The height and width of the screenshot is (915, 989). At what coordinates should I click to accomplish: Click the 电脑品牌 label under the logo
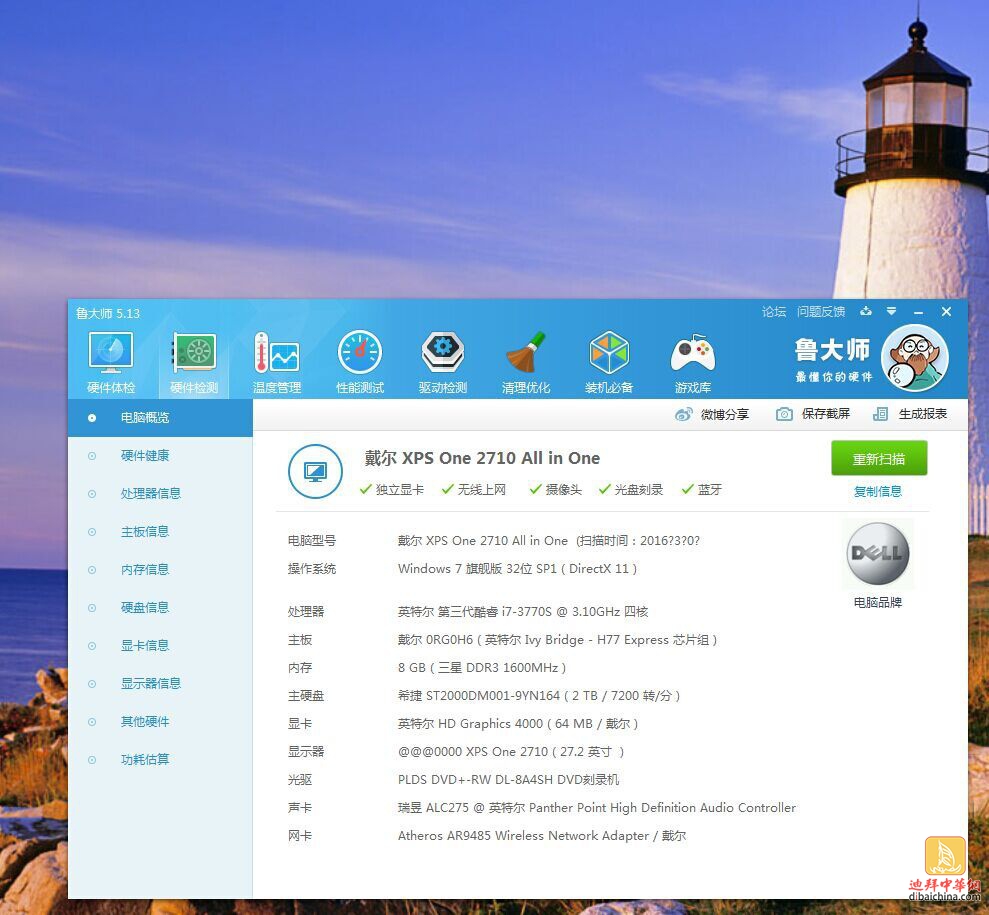click(877, 602)
